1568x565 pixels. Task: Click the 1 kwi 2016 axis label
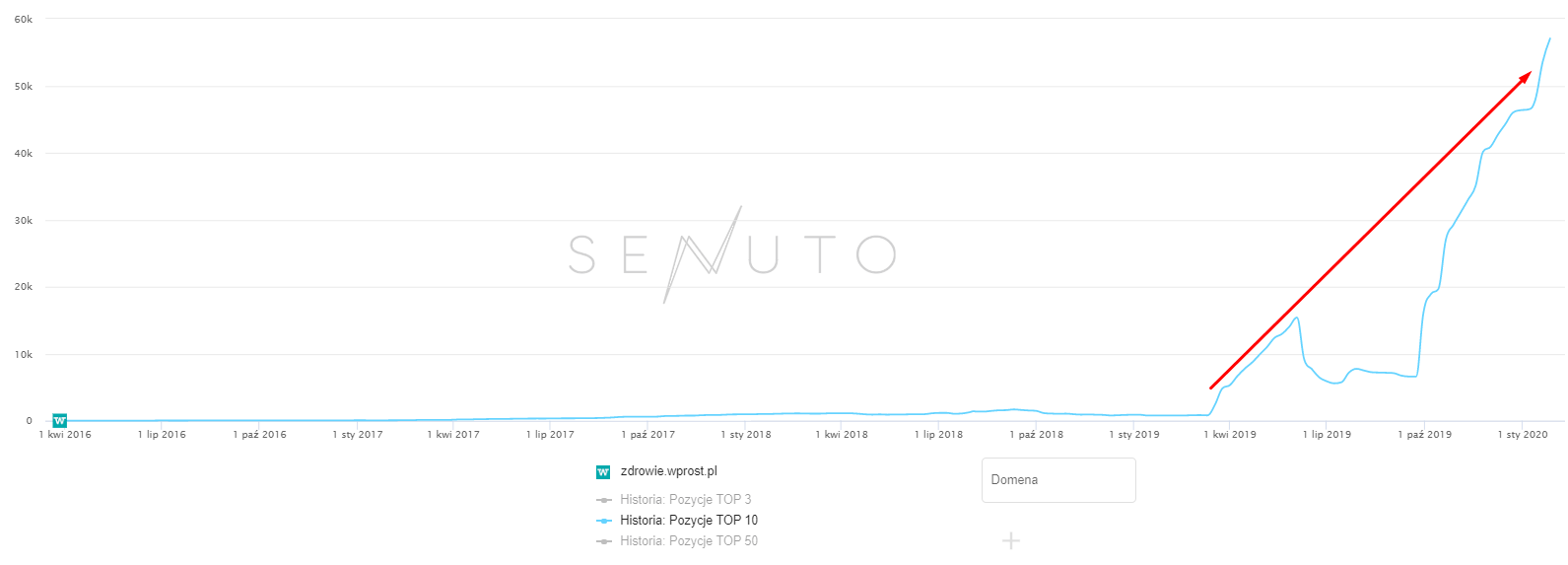pyautogui.click(x=65, y=435)
